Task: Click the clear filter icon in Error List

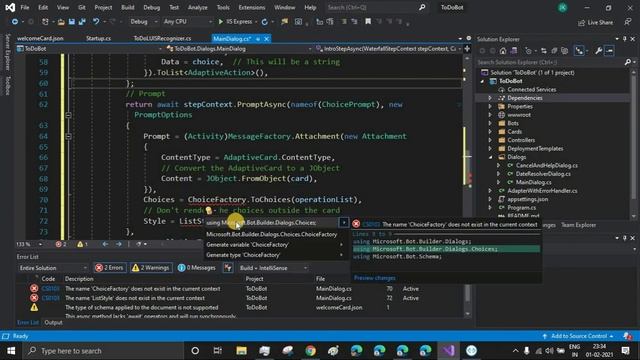Action: pyautogui.click(x=228, y=268)
